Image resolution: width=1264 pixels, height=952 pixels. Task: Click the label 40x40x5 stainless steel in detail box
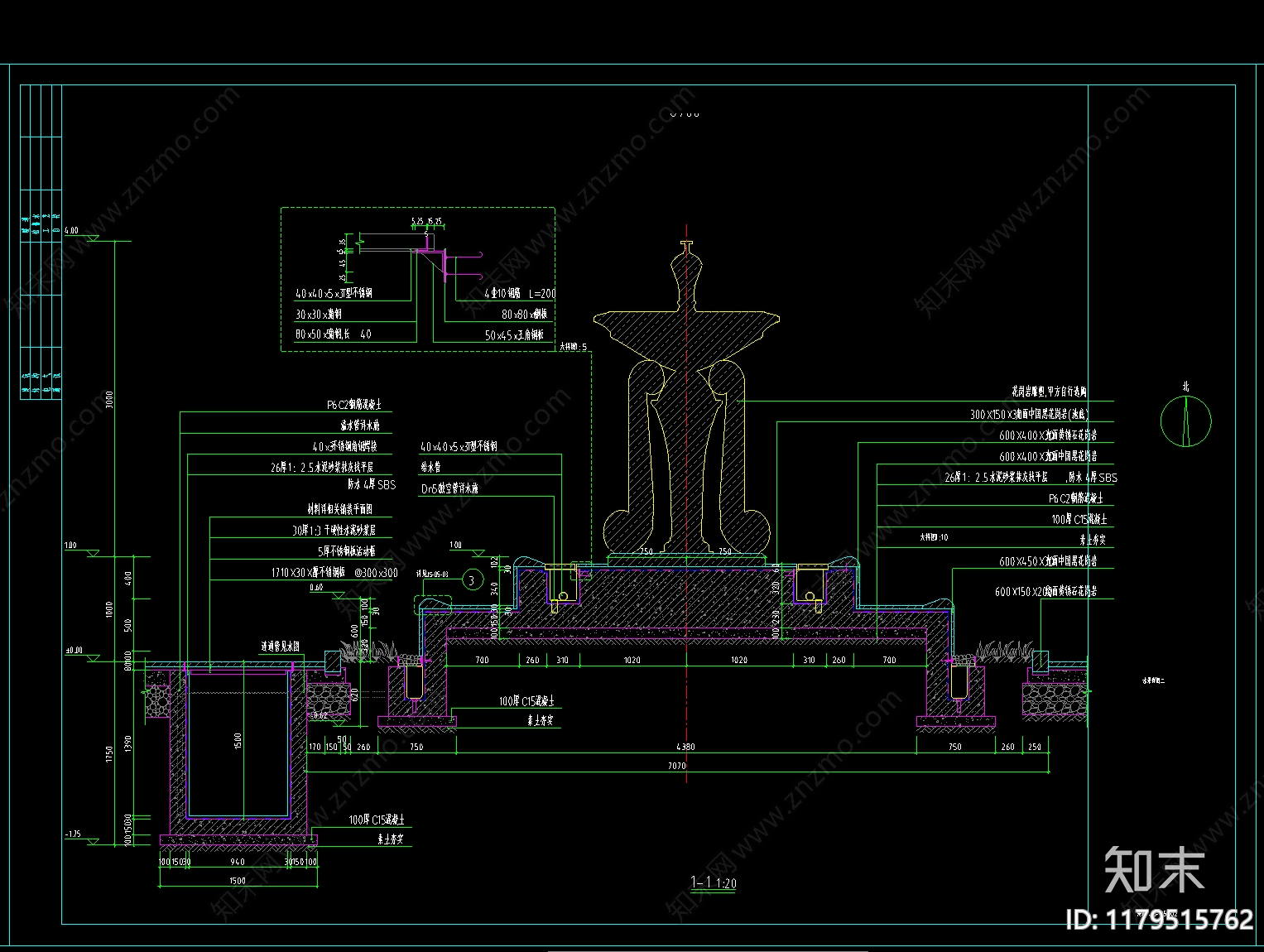point(334,293)
